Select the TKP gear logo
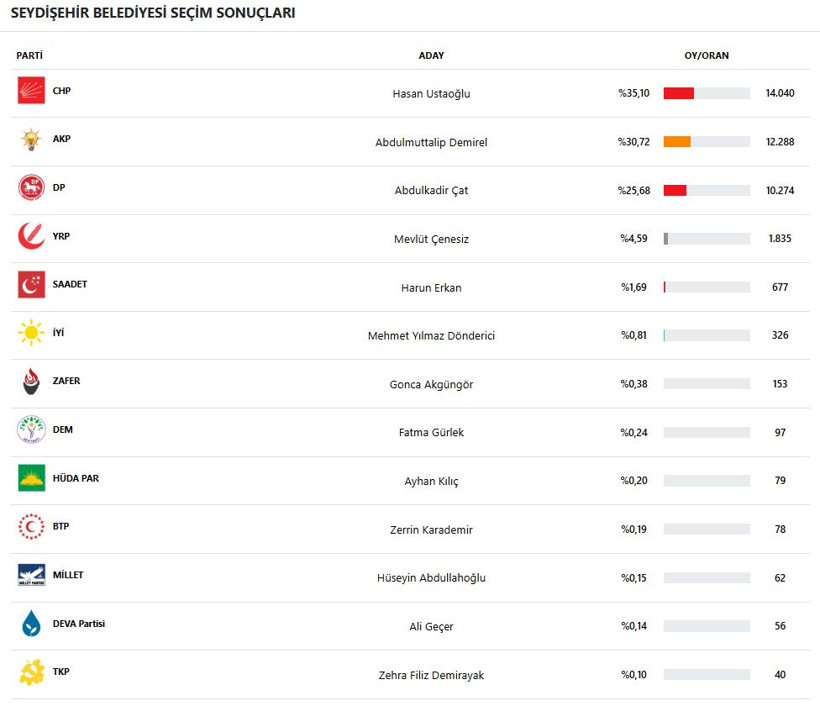 pyautogui.click(x=31, y=672)
